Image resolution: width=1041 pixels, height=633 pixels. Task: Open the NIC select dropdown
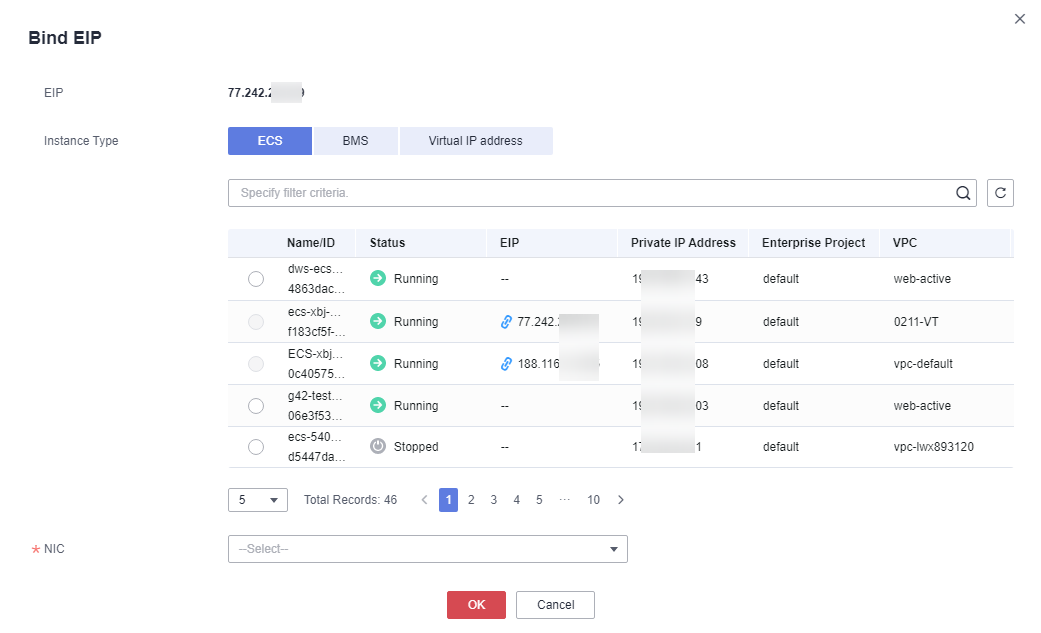click(x=427, y=549)
